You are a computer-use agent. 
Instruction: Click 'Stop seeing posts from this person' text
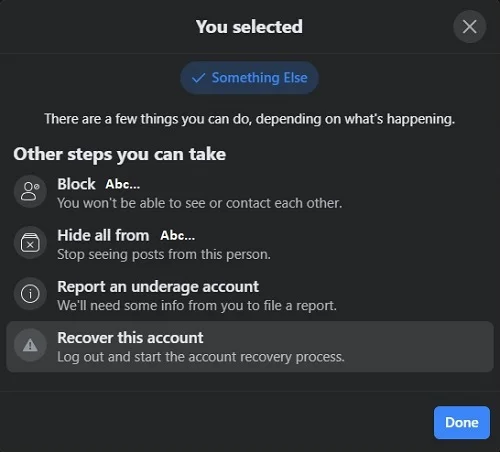coord(164,254)
